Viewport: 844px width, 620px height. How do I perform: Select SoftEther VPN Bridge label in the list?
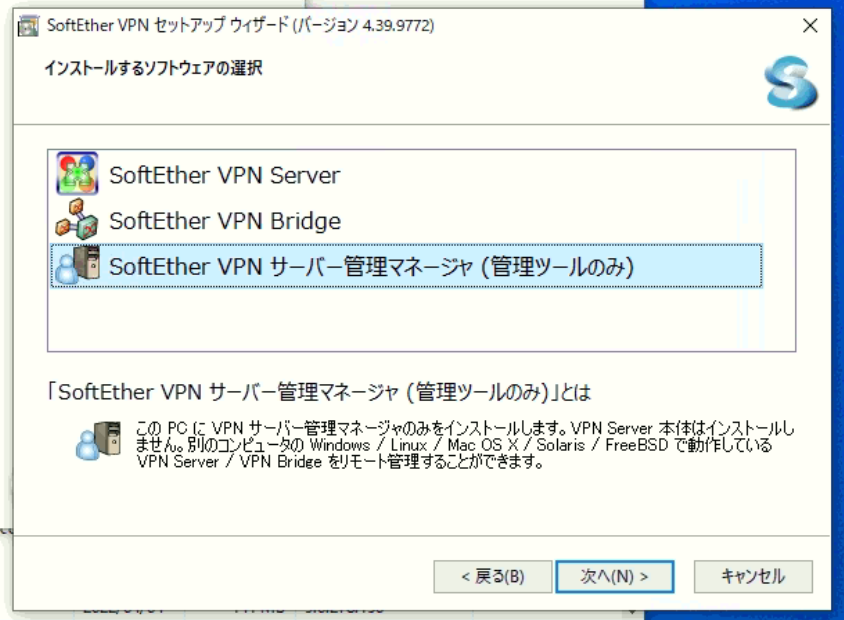pyautogui.click(x=225, y=221)
